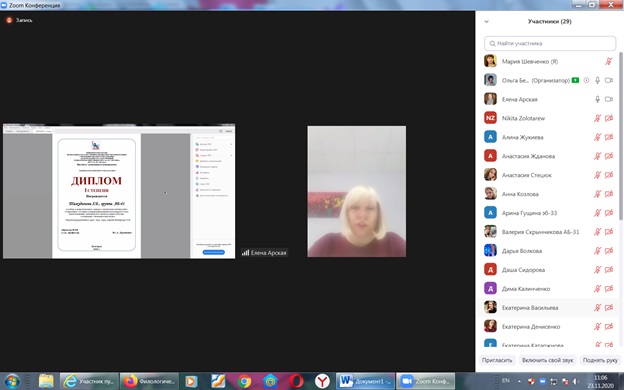Open Google Chrome from taskbar
This screenshot has width=624, height=390.
point(244,381)
